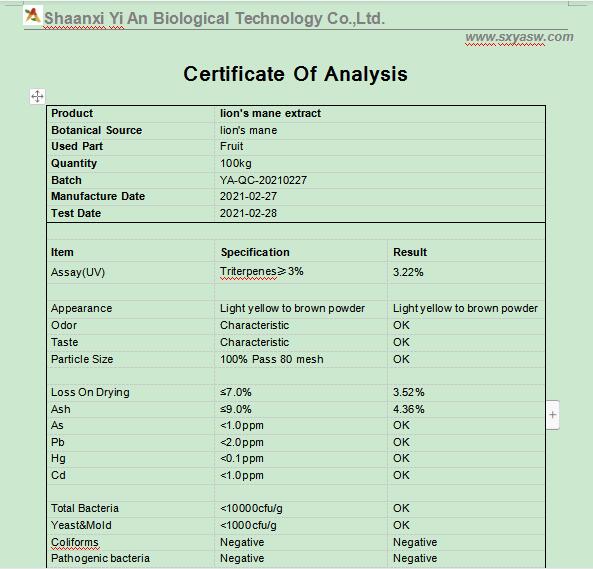The height and width of the screenshot is (569, 593).
Task: Click the add-row plus button beside table
Action: (x=553, y=415)
